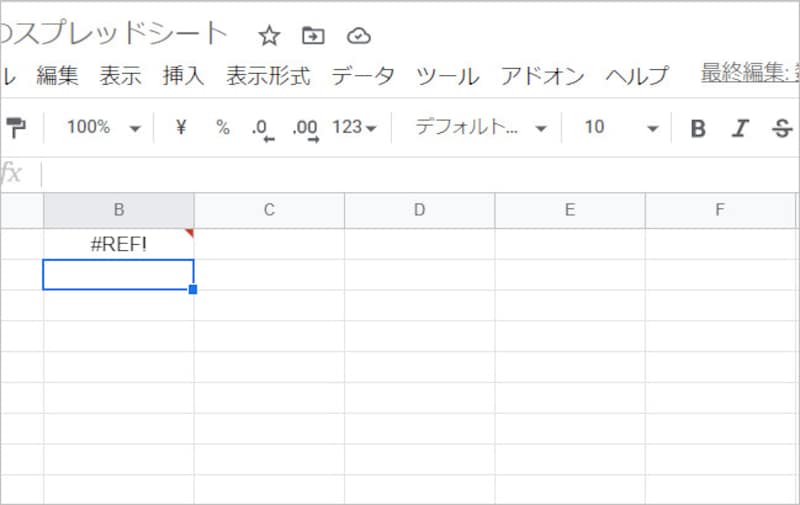Open the データ menu

coord(363,76)
